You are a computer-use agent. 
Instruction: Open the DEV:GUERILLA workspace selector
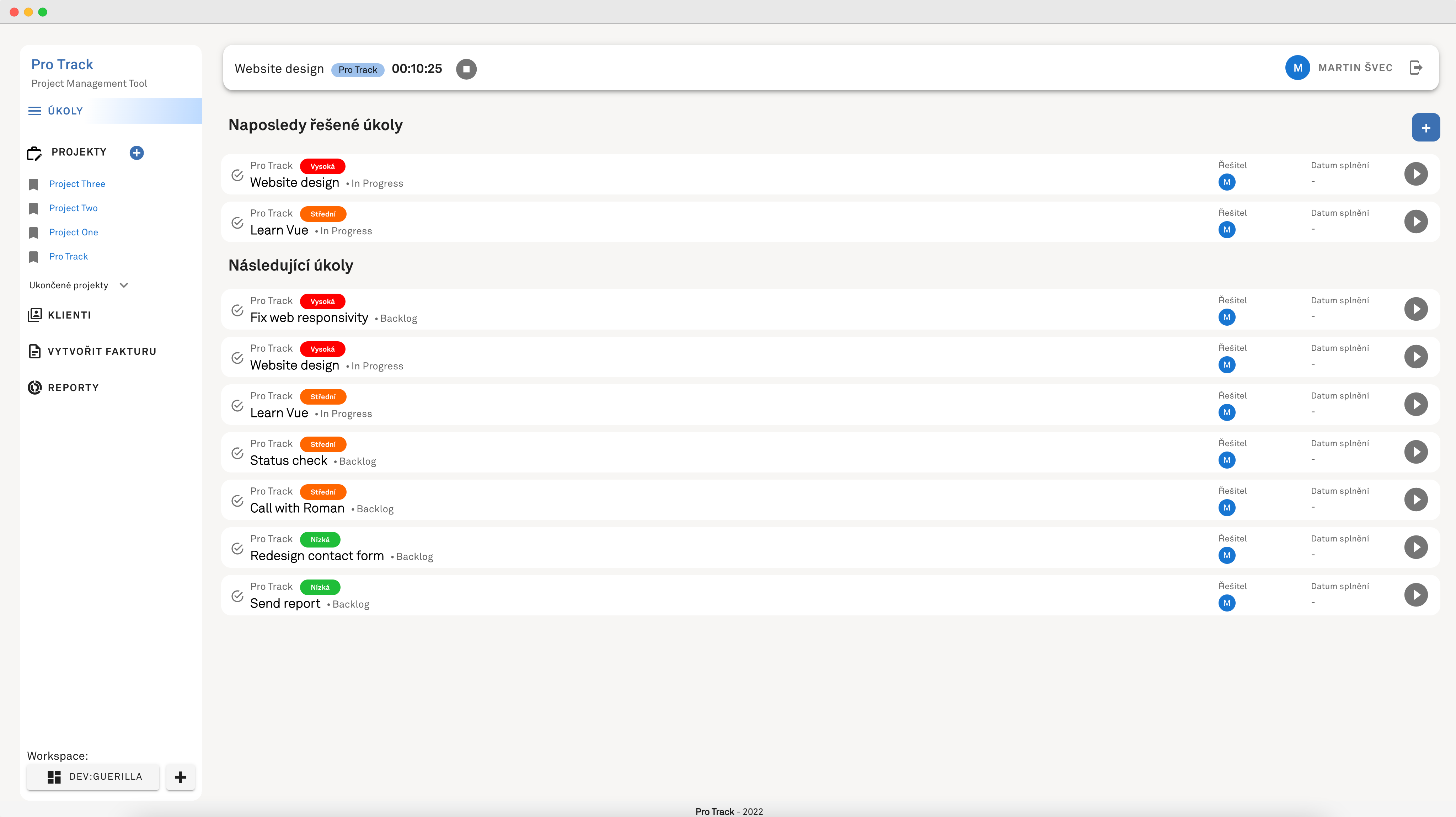coord(94,777)
